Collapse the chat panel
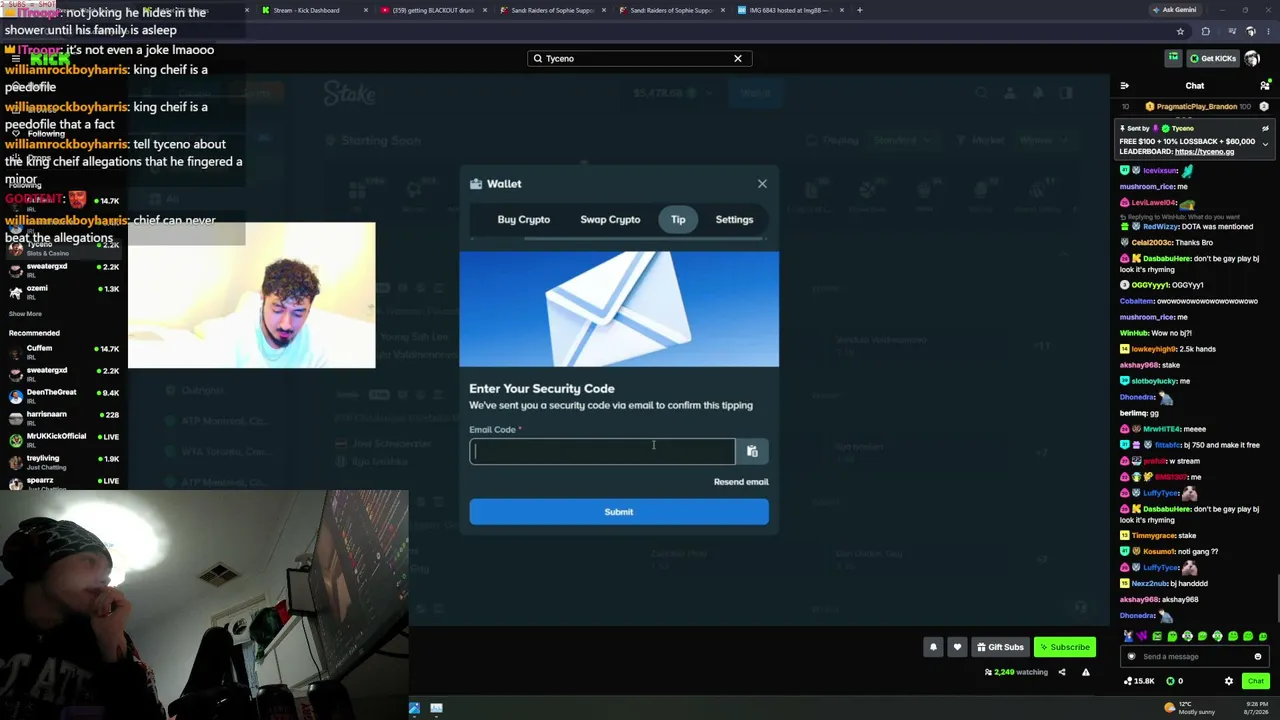The height and width of the screenshot is (720, 1280). (x=1125, y=86)
